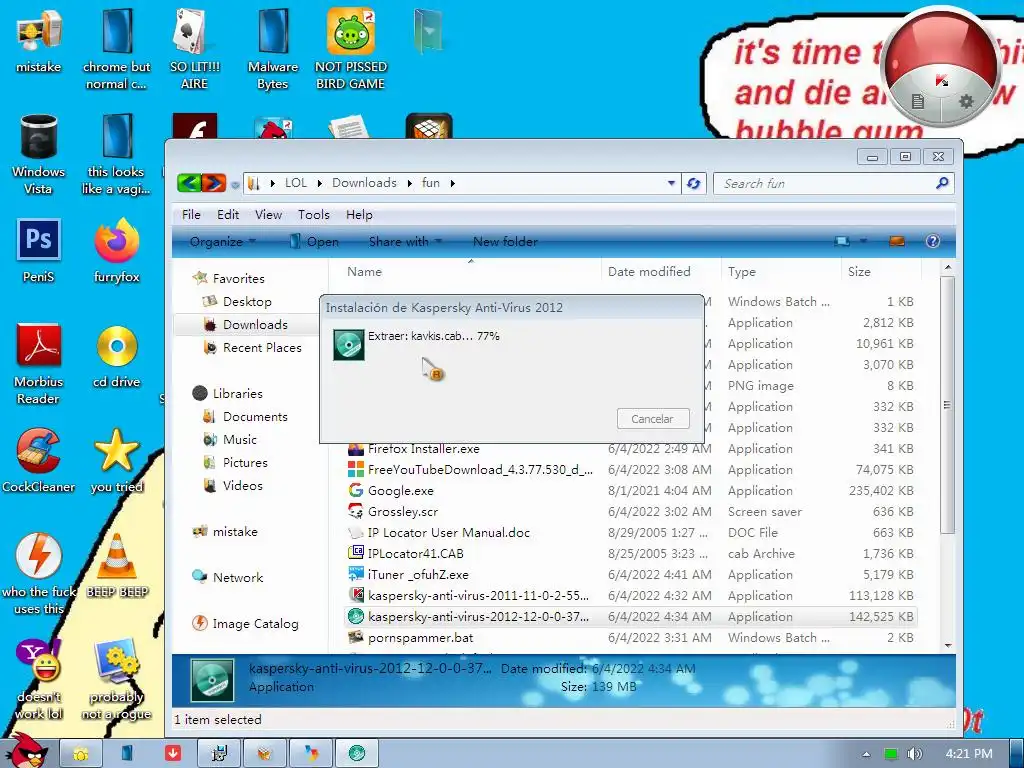Expand the address bar history dropdown
The image size is (1024, 768).
[x=671, y=184]
